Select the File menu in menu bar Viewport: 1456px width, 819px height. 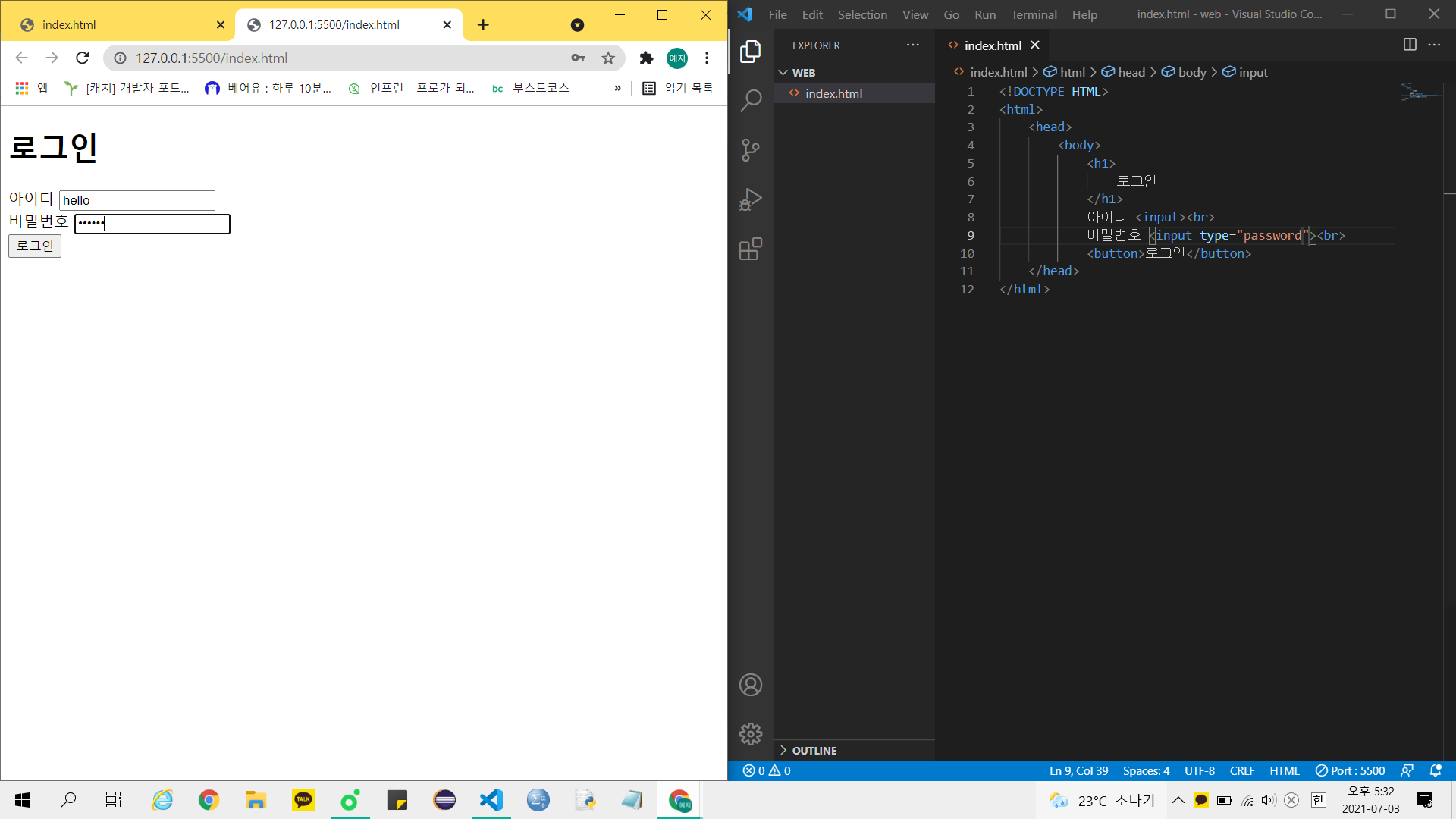click(x=777, y=13)
